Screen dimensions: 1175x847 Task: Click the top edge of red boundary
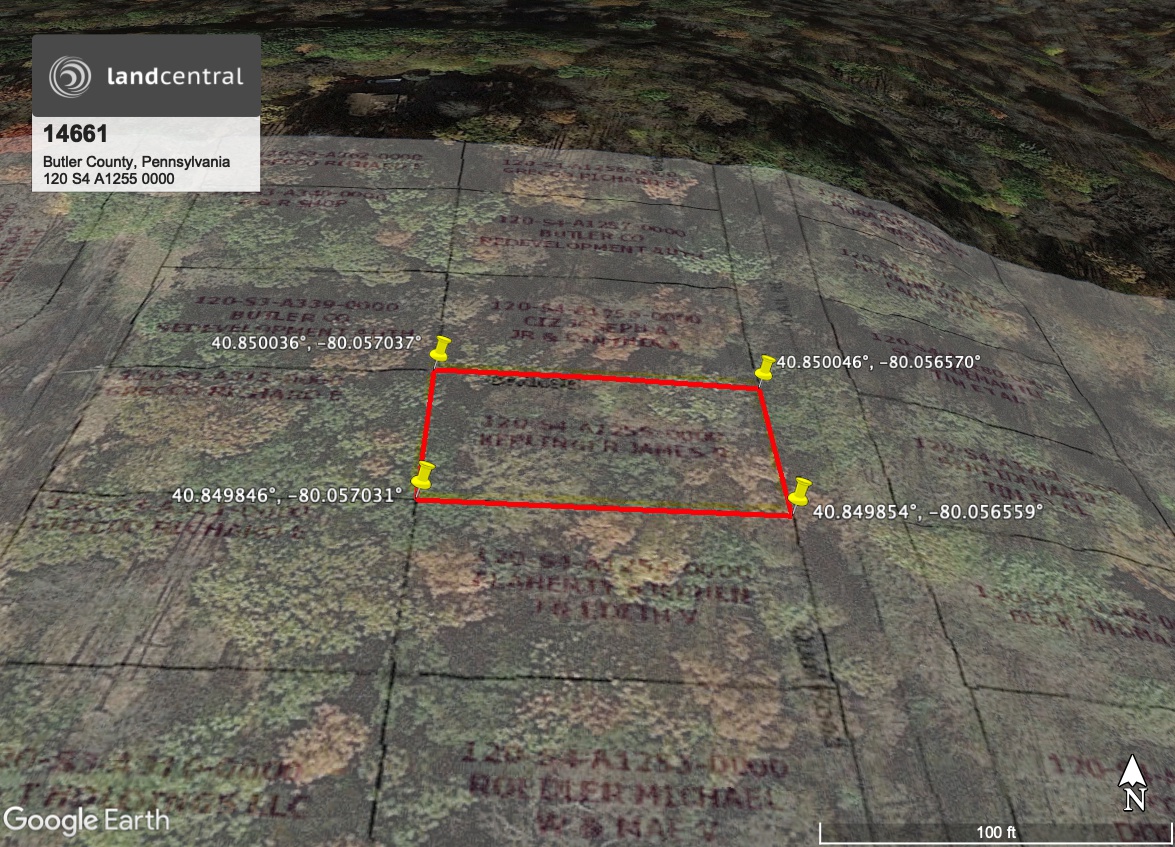[x=597, y=379]
